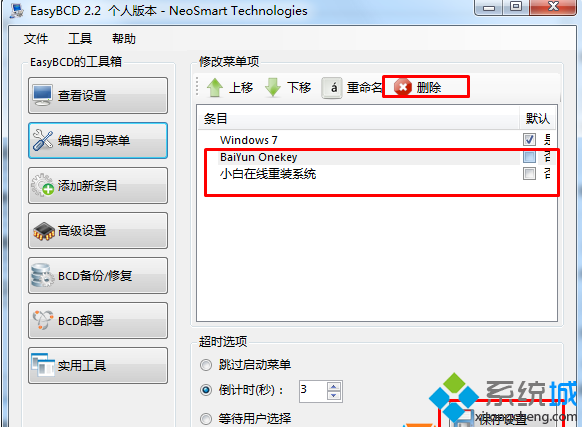
Task: Check the default box for BaiYun Onekey
Action: (529, 157)
